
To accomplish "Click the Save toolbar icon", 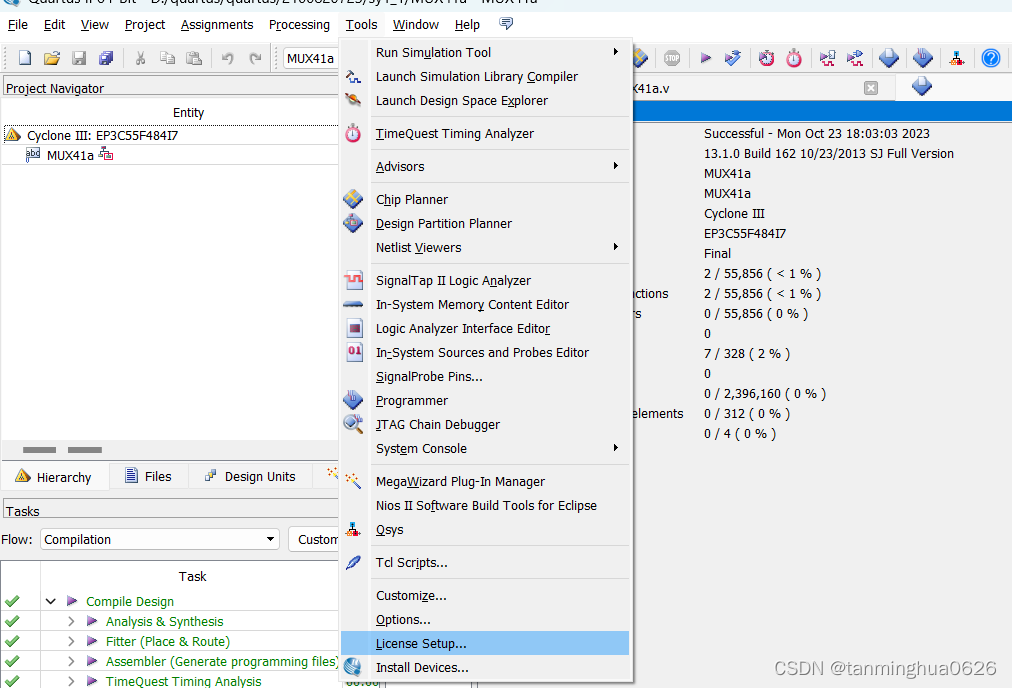I will (x=79, y=58).
